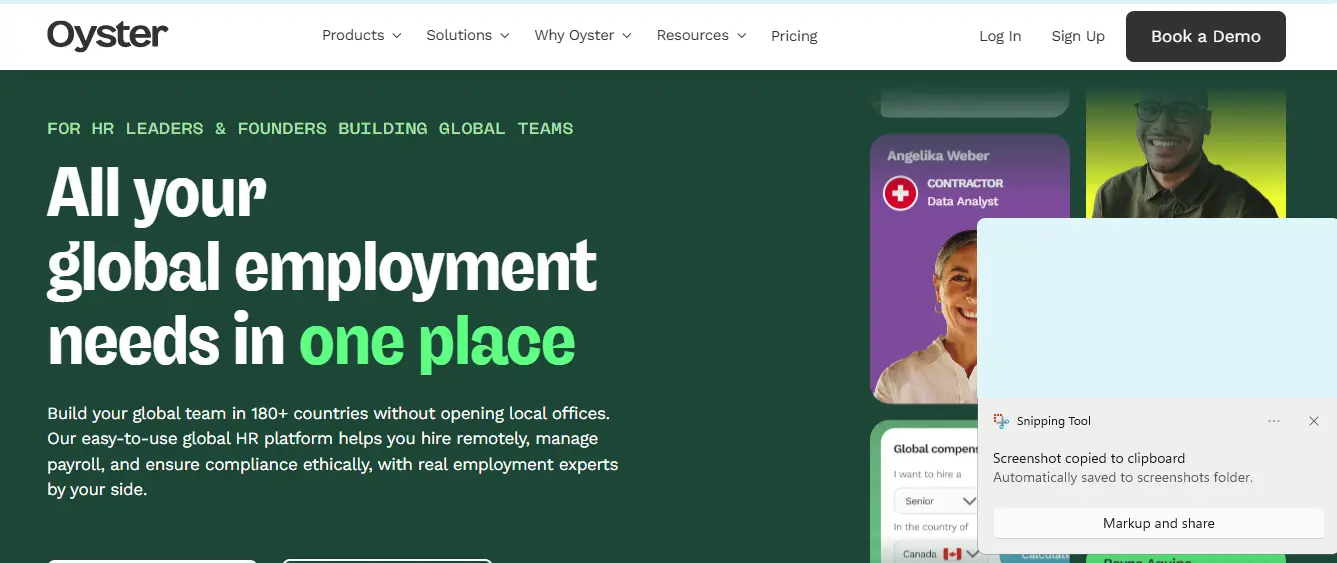Click the Markup and share button
Screen dimensions: 1337x563
pos(1158,523)
